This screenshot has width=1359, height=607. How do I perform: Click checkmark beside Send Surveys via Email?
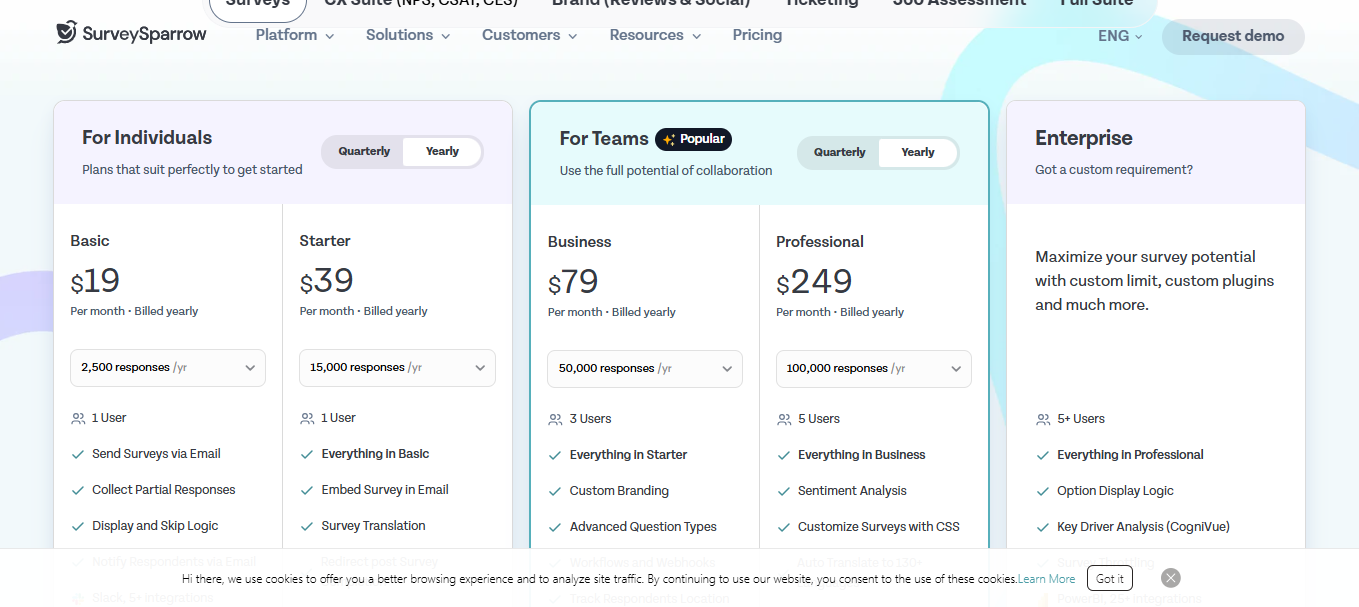(x=78, y=454)
